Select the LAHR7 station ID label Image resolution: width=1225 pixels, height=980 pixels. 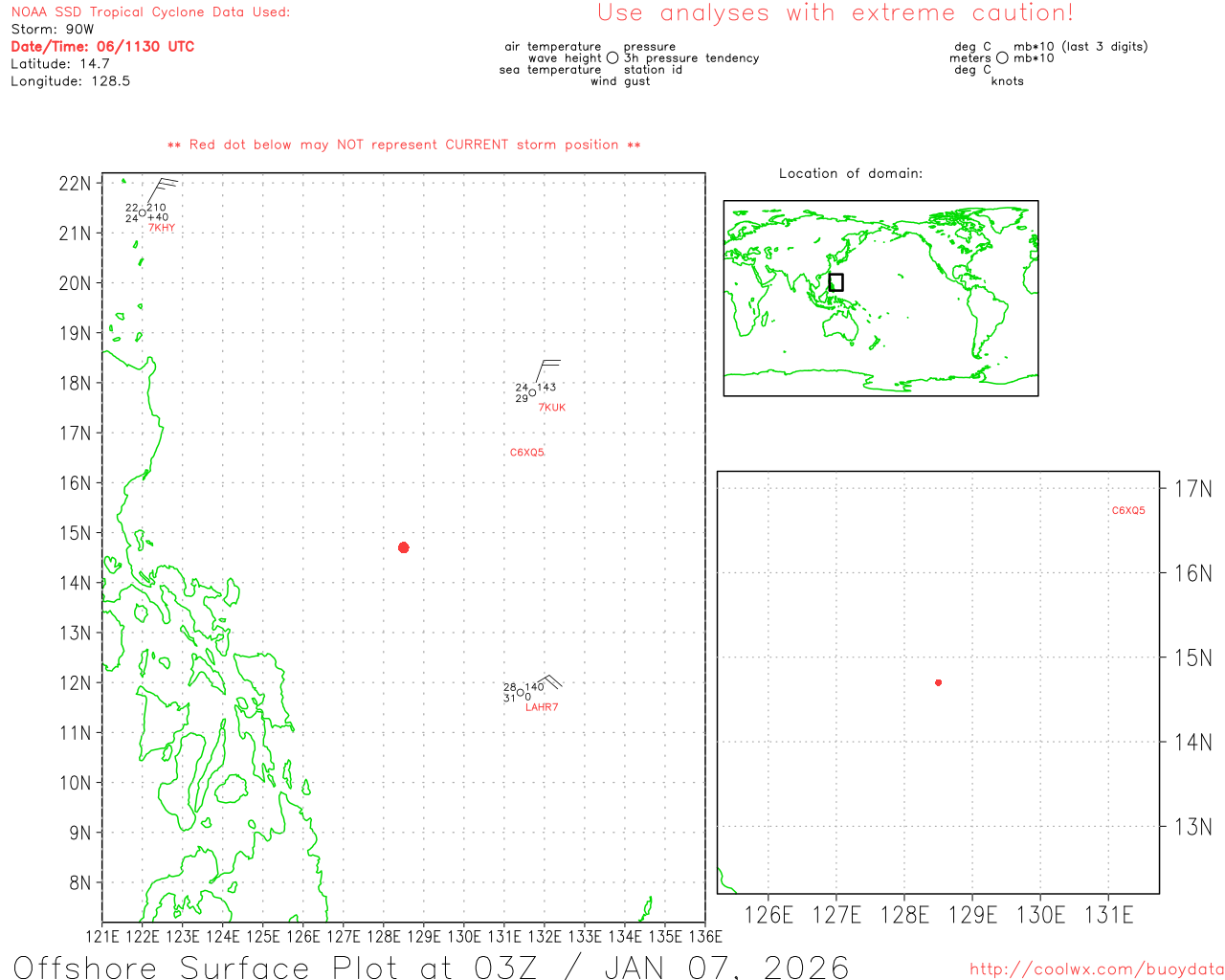(x=541, y=707)
